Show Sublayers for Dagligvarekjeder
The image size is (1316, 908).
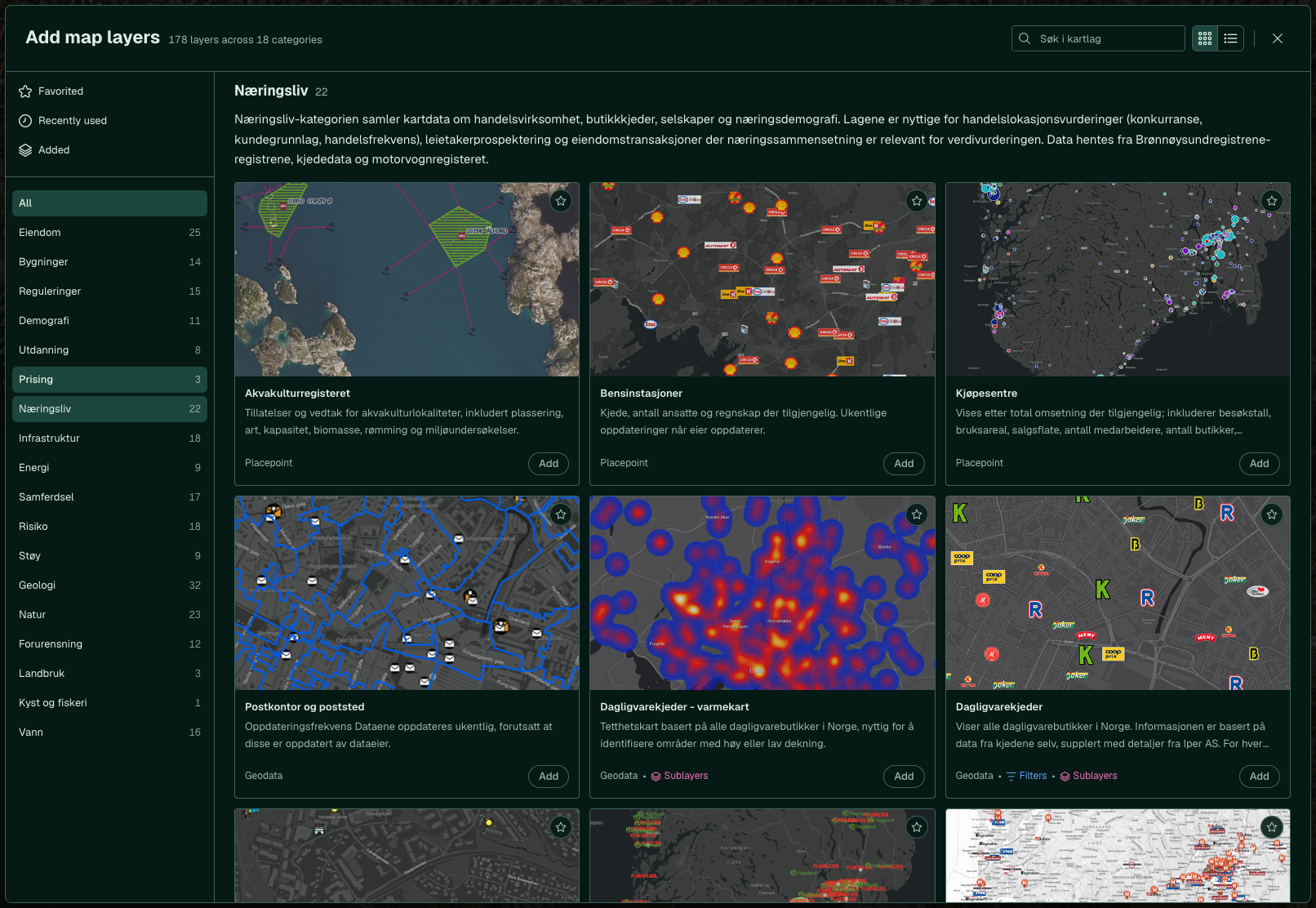pyautogui.click(x=1088, y=776)
